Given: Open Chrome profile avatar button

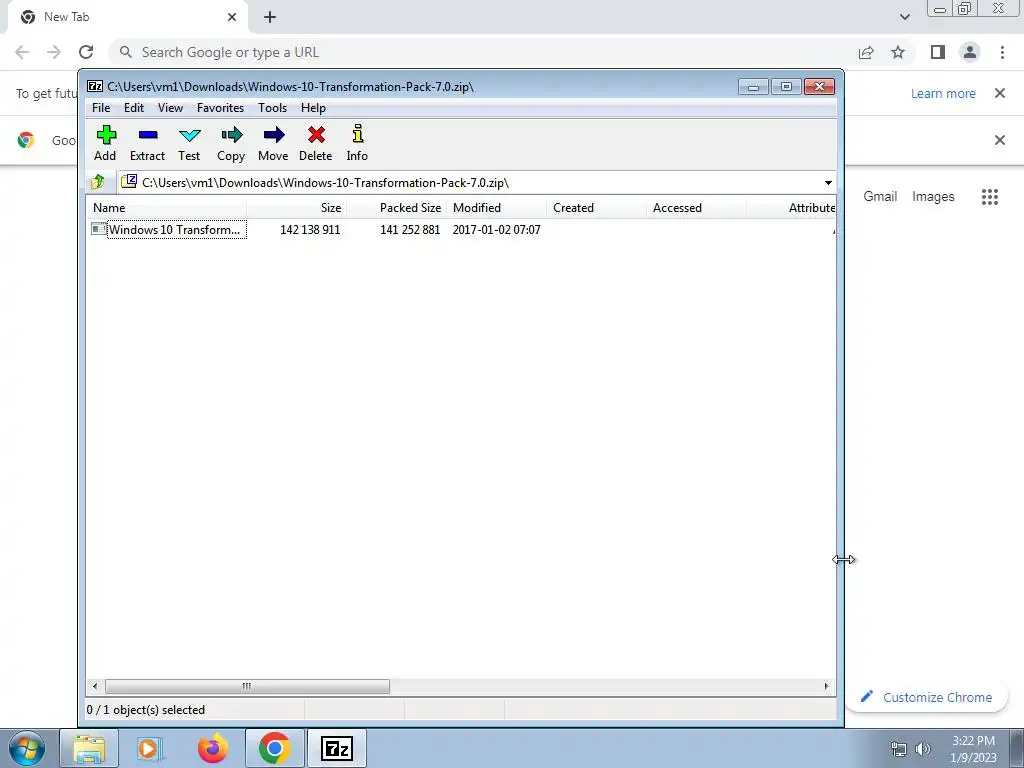Looking at the screenshot, I should pos(970,52).
